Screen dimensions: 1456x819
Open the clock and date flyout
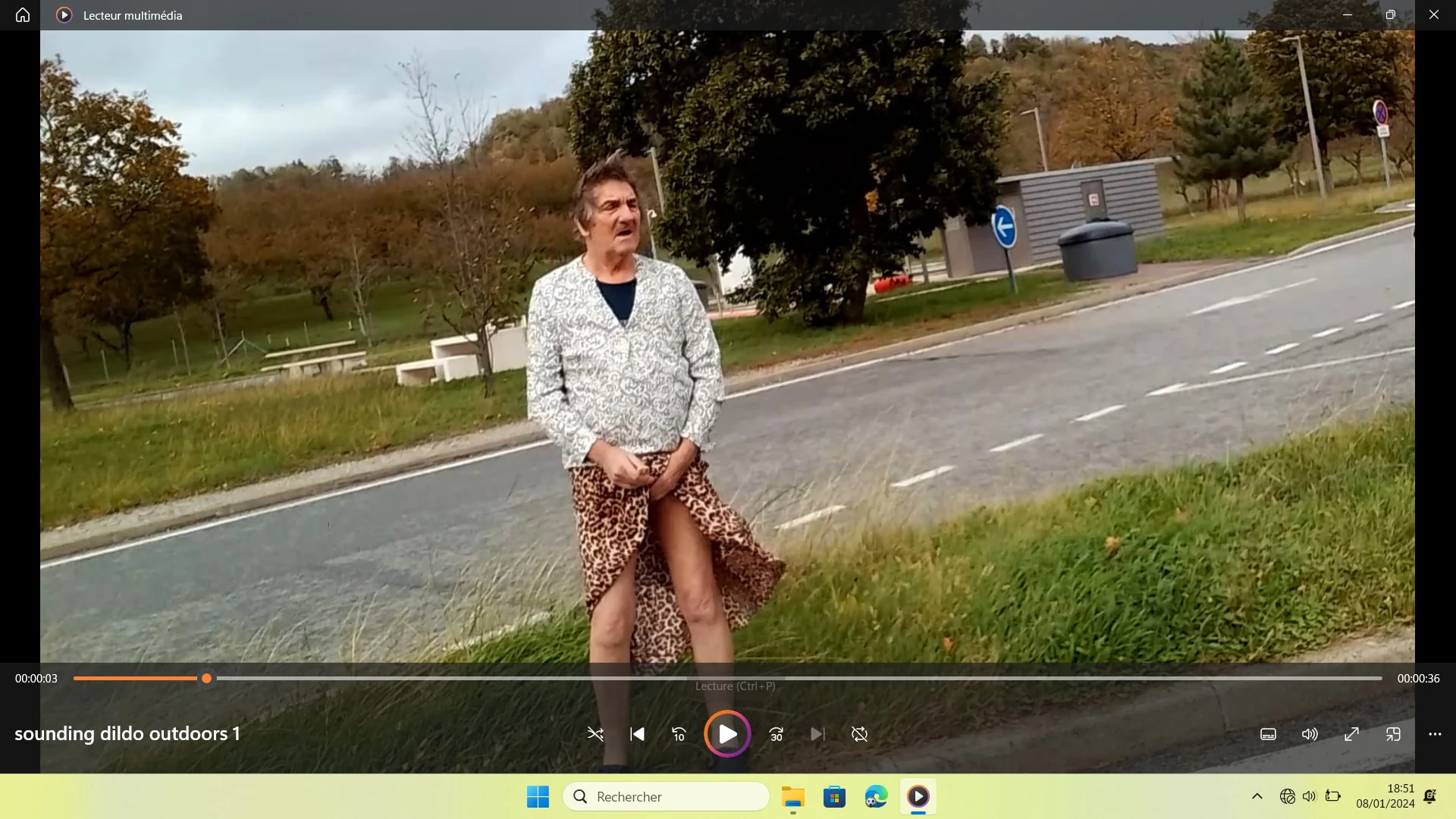(x=1385, y=796)
